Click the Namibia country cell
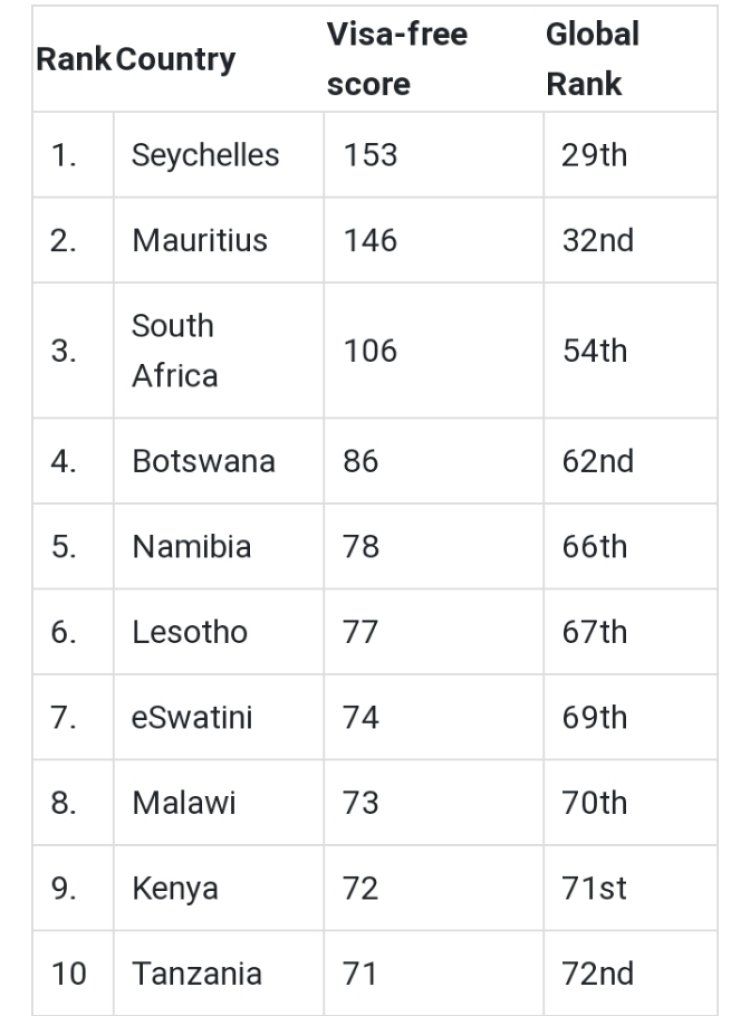 pyautogui.click(x=191, y=547)
